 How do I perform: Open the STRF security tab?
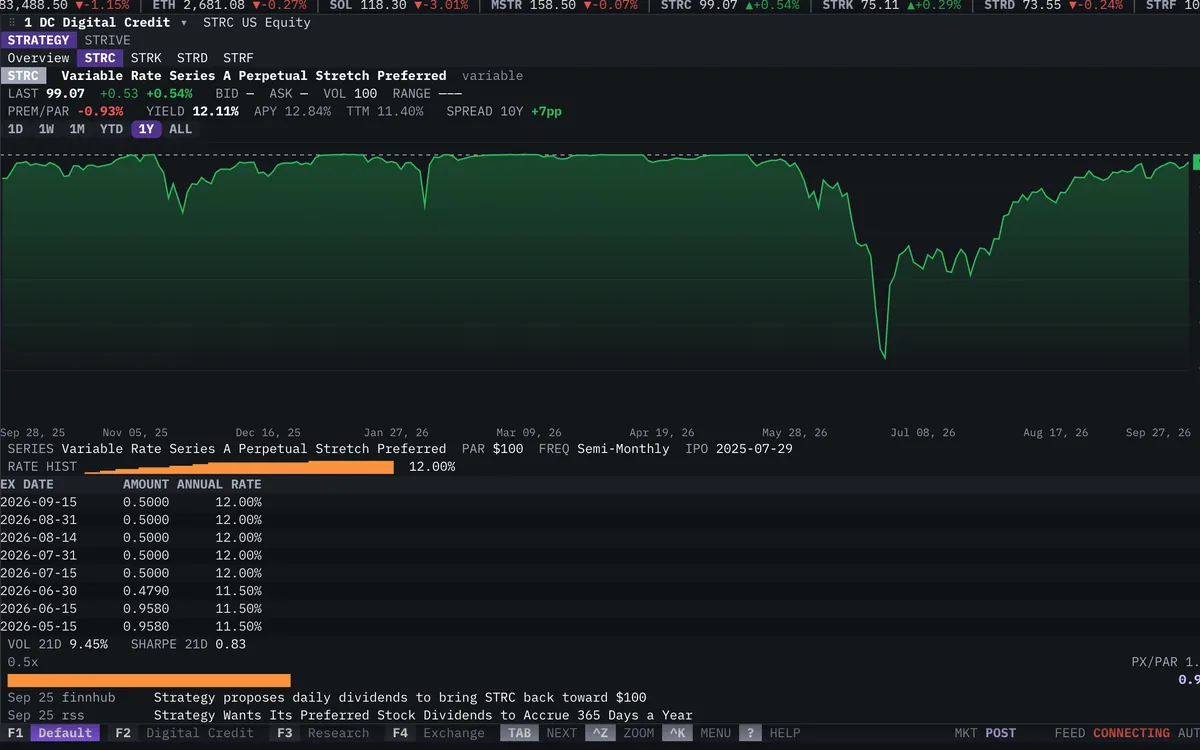tap(238, 58)
